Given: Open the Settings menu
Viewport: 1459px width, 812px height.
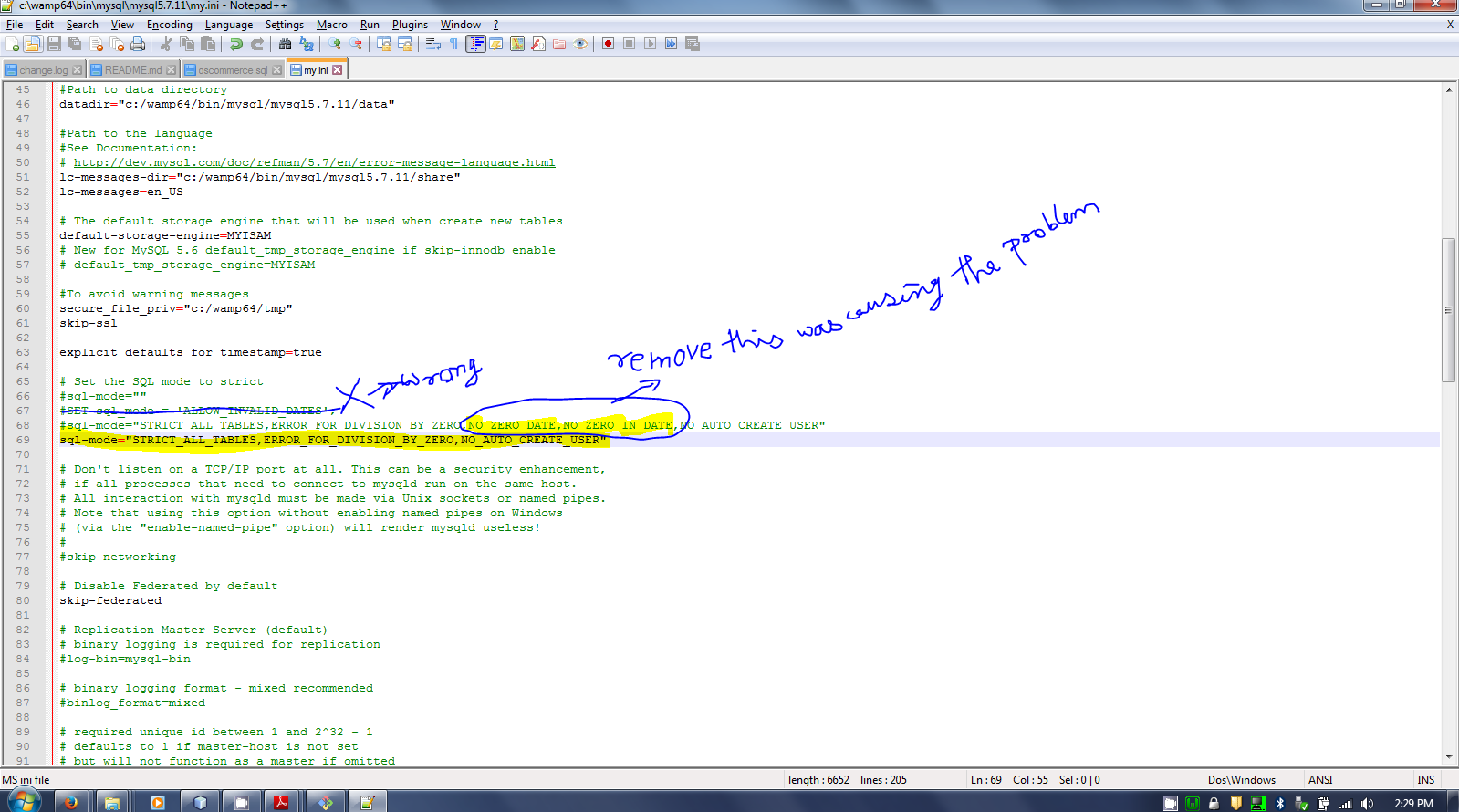Looking at the screenshot, I should pos(285,25).
